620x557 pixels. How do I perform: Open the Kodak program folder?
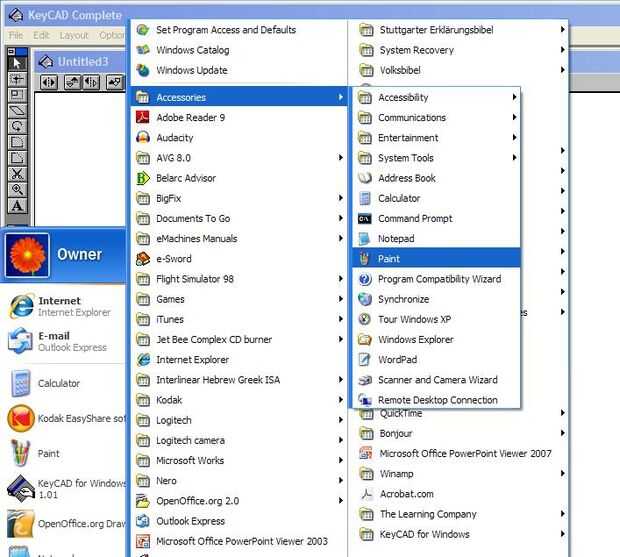click(x=239, y=400)
